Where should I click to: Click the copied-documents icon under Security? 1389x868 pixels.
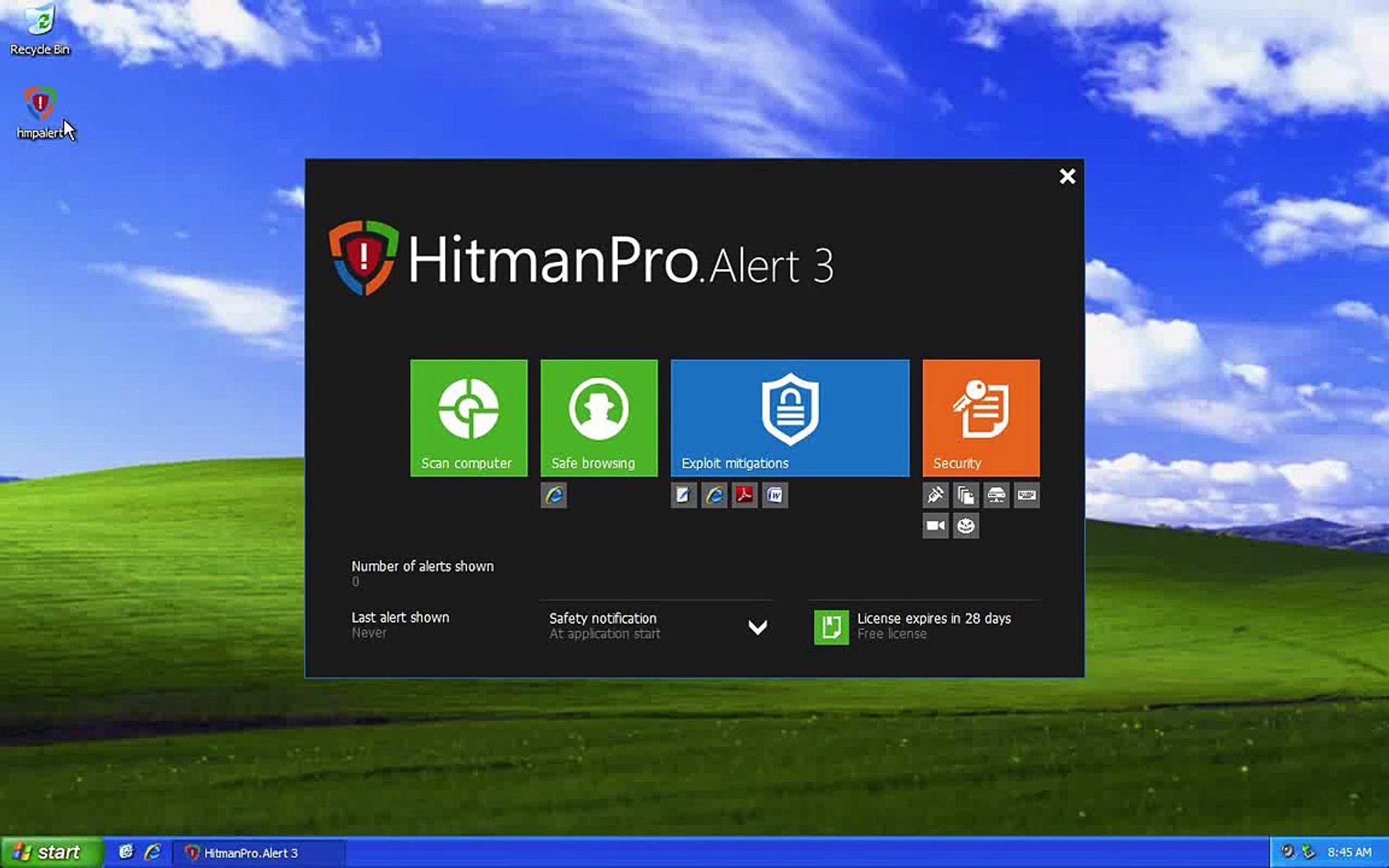click(966, 495)
